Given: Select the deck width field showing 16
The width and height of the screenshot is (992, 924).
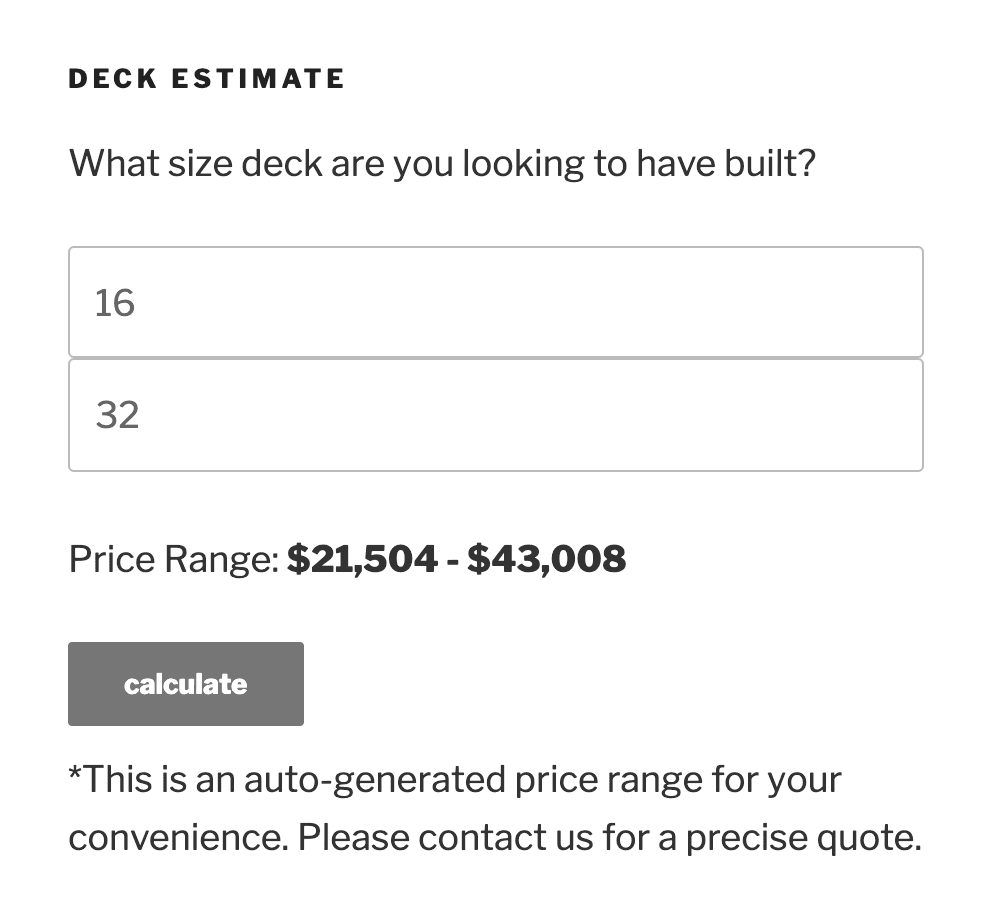Looking at the screenshot, I should [x=495, y=301].
